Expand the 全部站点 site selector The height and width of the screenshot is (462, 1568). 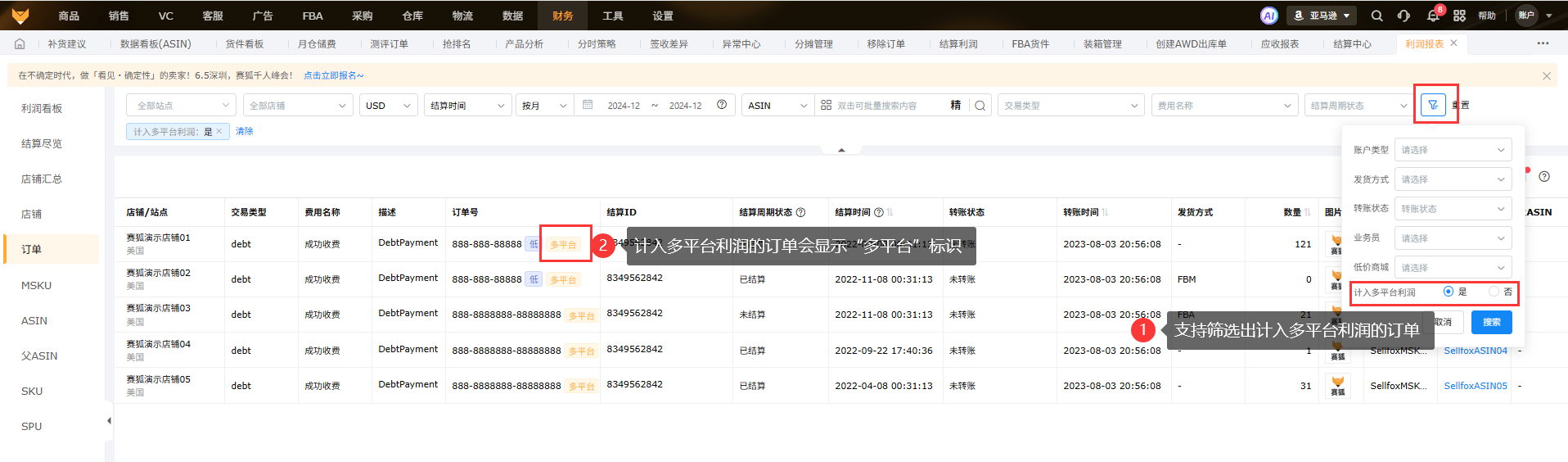(x=181, y=106)
